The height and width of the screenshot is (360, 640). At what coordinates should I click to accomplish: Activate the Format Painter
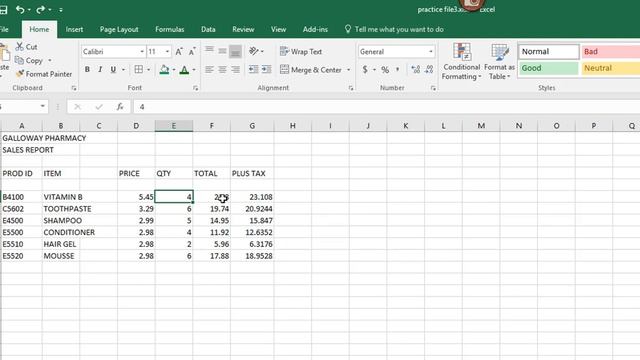tap(44, 74)
